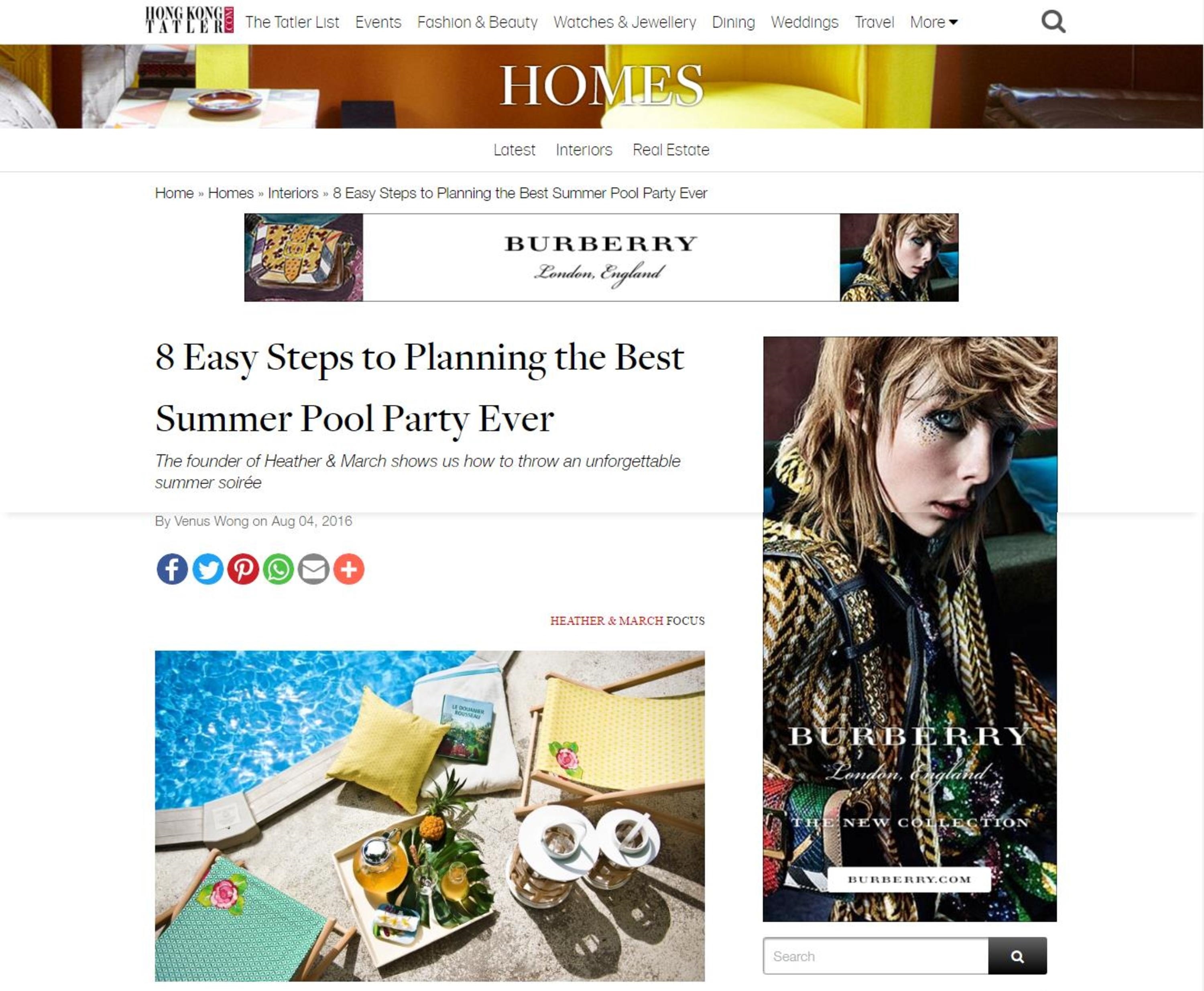Share article via Twitter icon
Screen dimensions: 1204x991
click(x=208, y=569)
